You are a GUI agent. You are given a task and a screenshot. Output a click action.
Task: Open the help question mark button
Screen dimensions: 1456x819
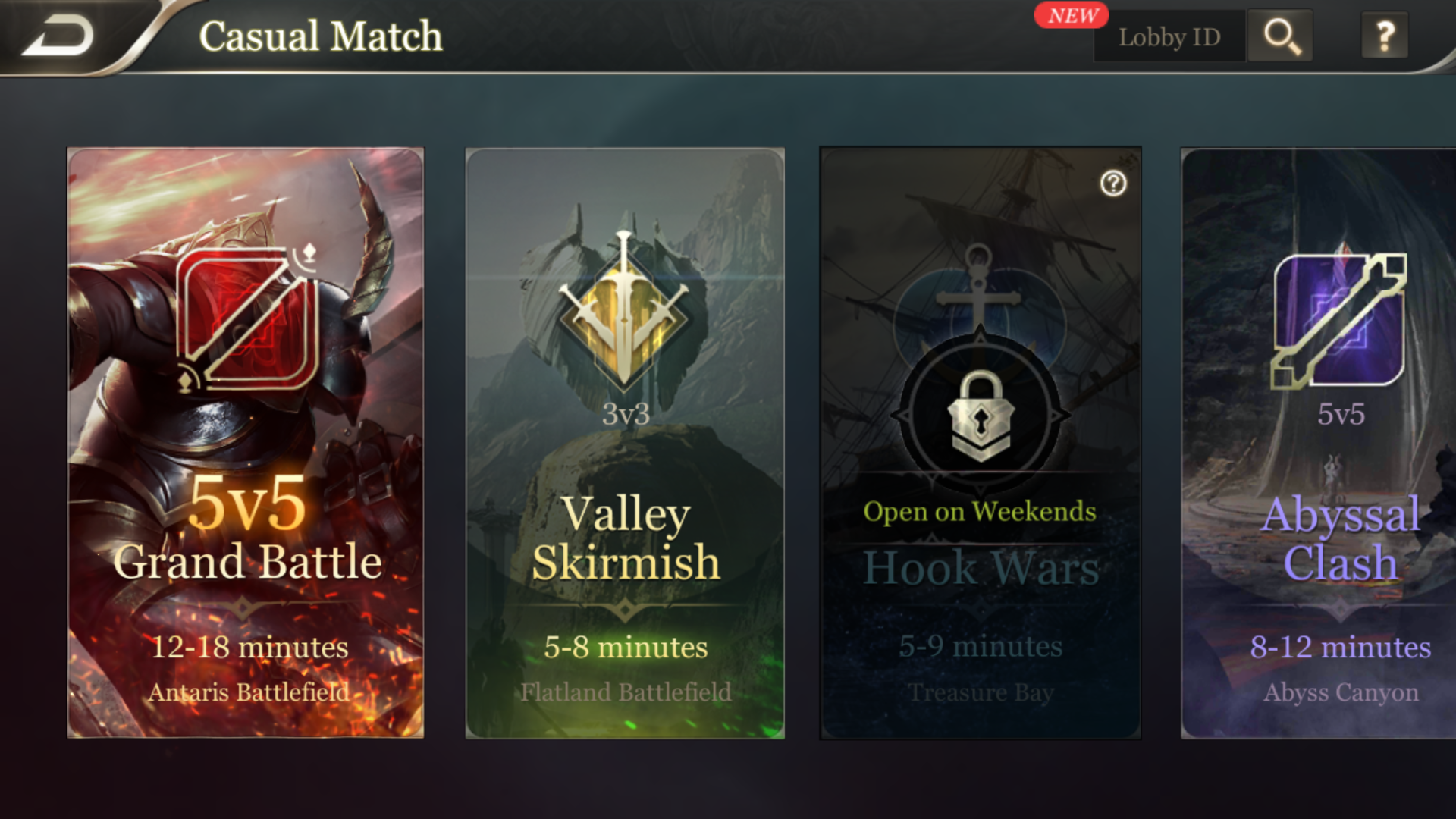[x=1385, y=36]
